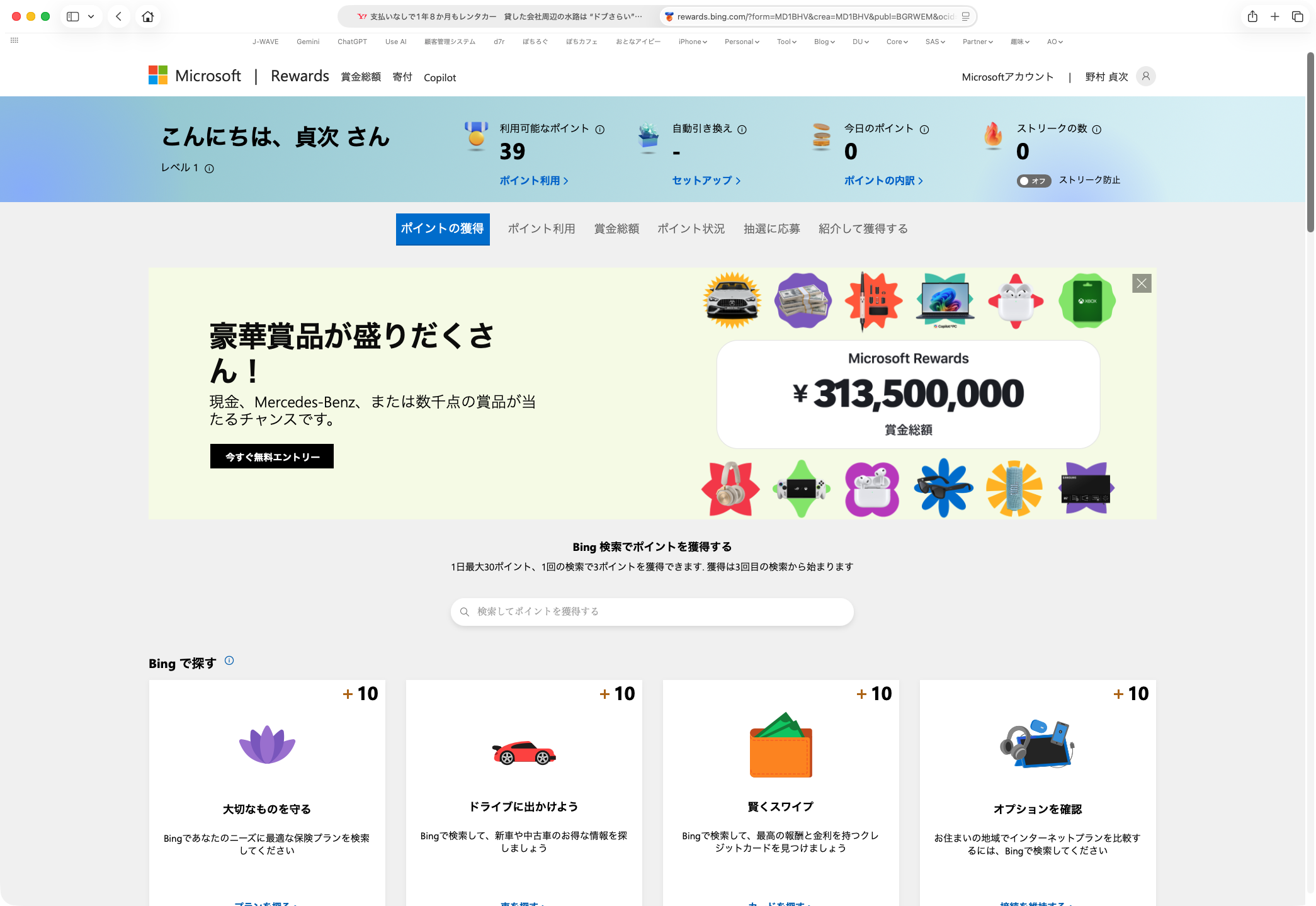Click info icon beside ストリークの数

[1097, 130]
